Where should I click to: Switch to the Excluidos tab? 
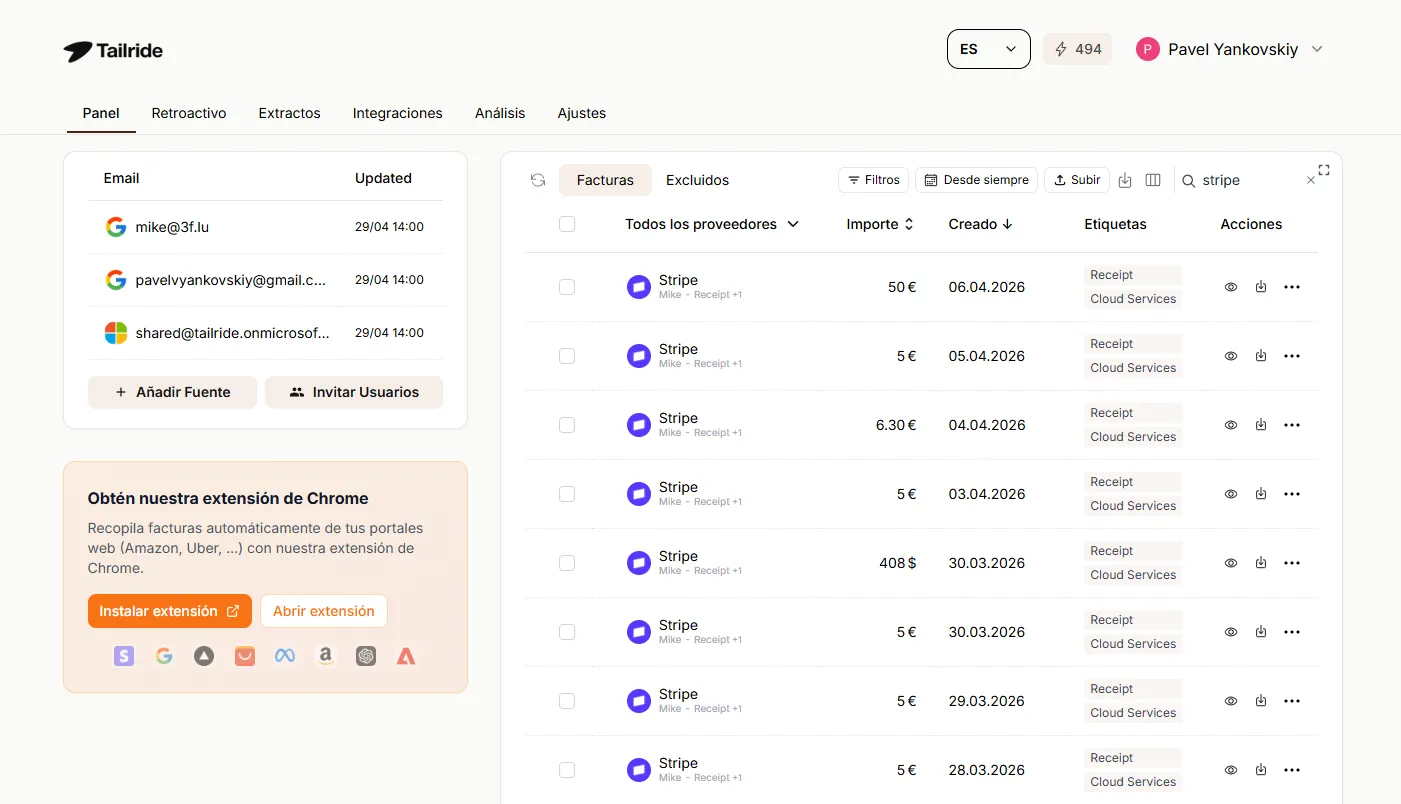tap(697, 180)
